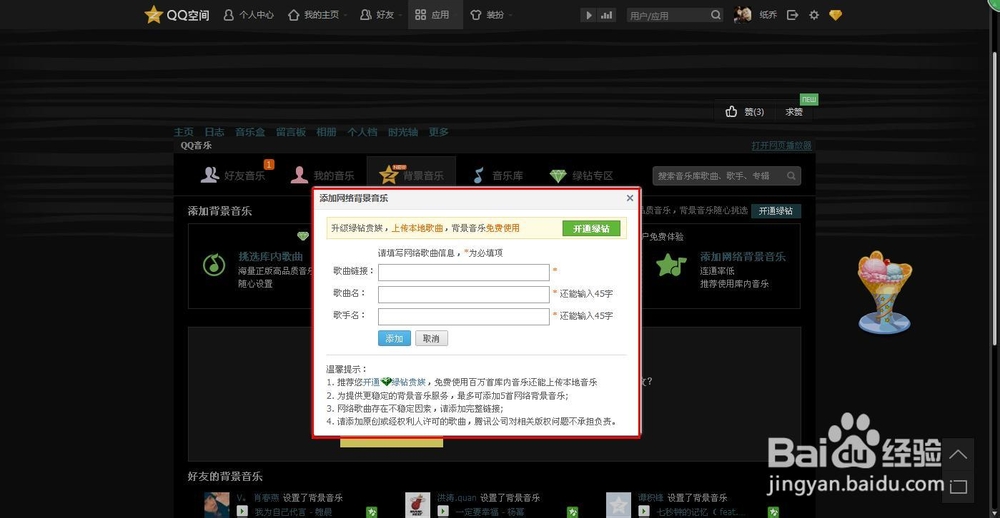
Task: Go to the 日志 navigation link
Action: [214, 132]
